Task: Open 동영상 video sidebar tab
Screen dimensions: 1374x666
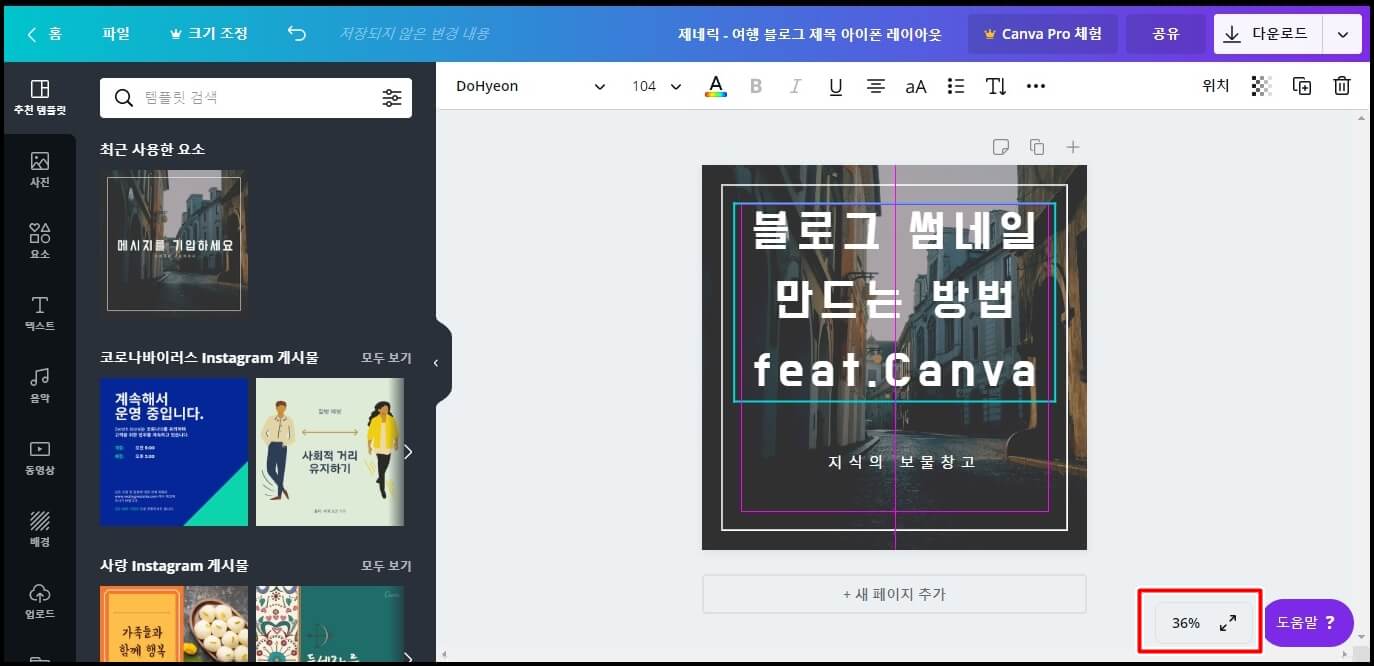Action: [x=39, y=458]
